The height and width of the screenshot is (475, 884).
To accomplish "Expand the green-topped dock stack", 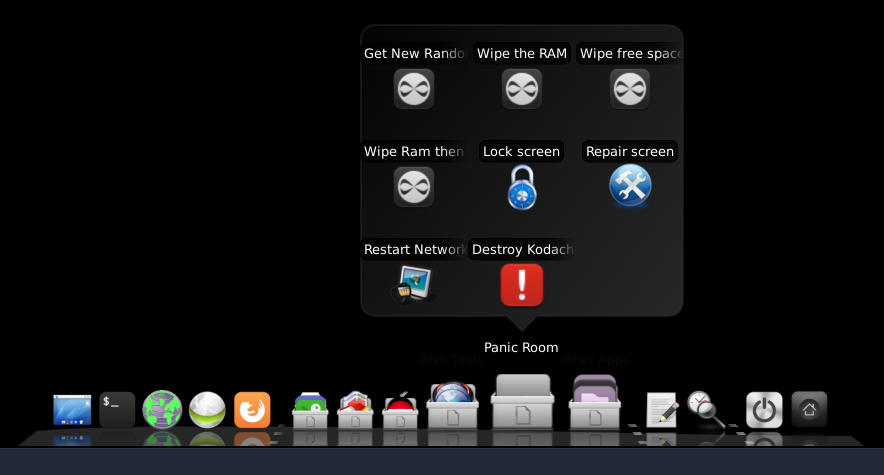I will coord(310,410).
